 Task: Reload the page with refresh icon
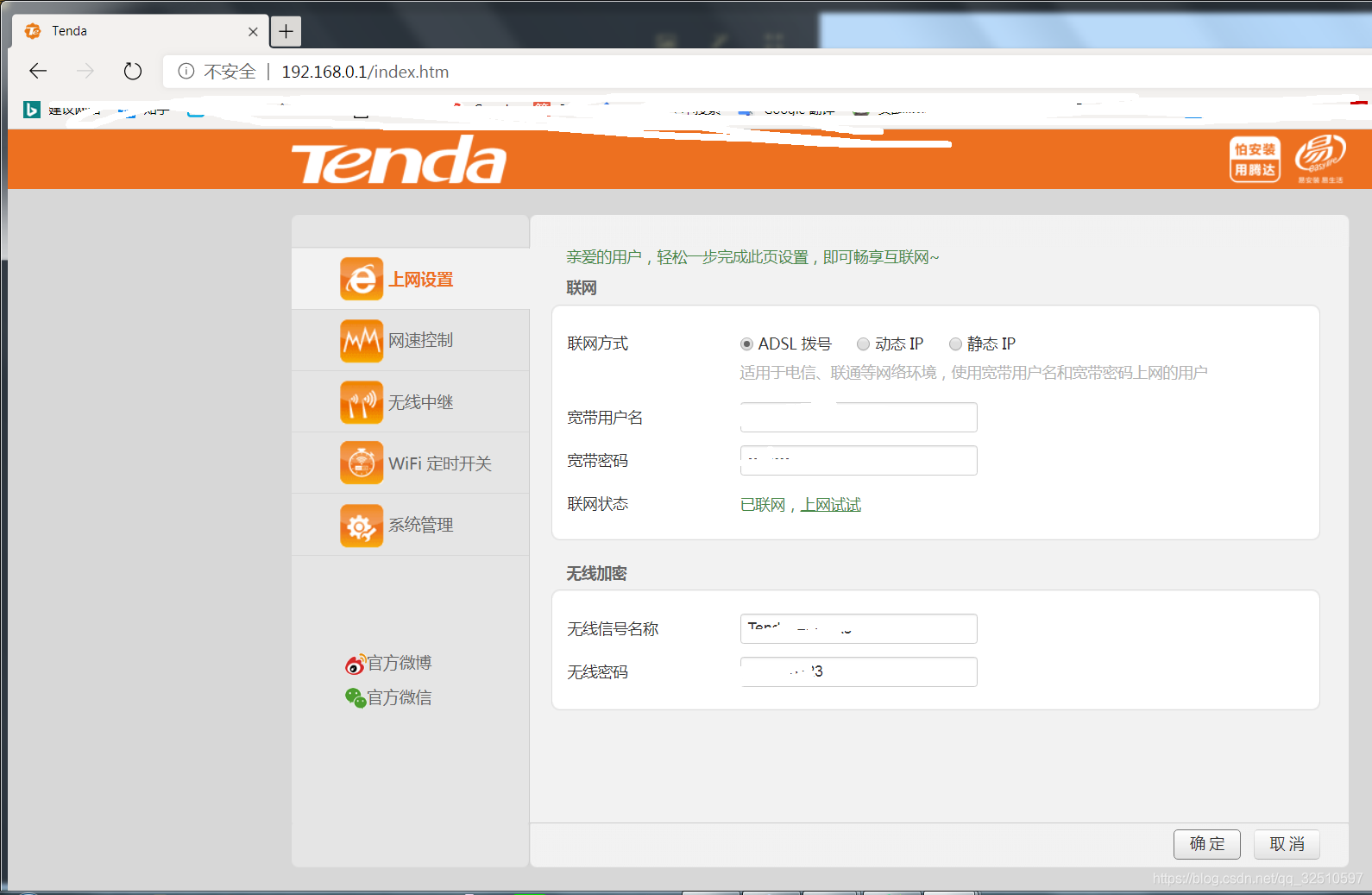pyautogui.click(x=132, y=71)
